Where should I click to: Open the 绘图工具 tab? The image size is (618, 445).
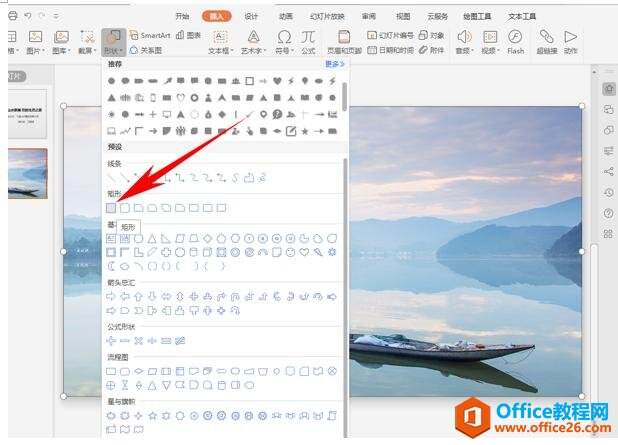477,16
